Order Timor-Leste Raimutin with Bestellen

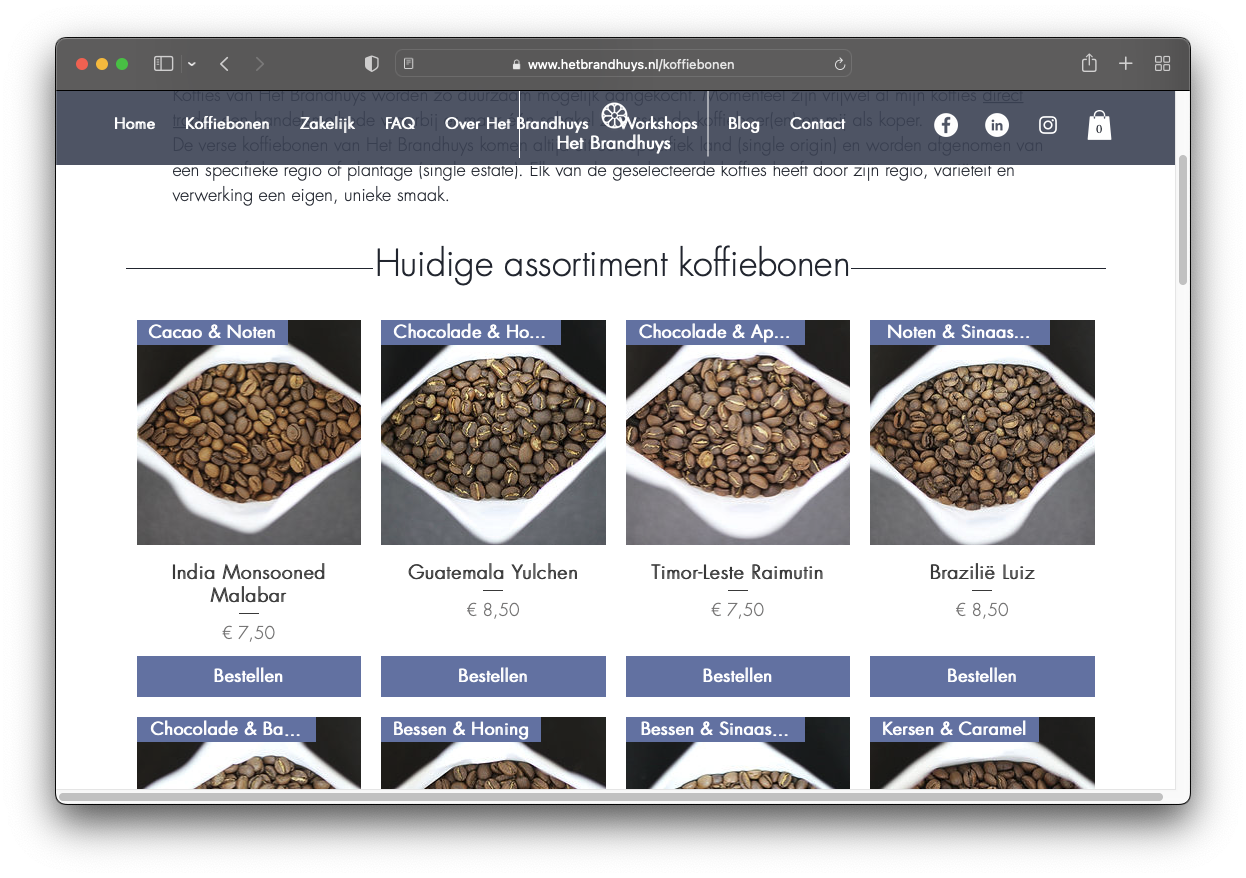point(738,676)
